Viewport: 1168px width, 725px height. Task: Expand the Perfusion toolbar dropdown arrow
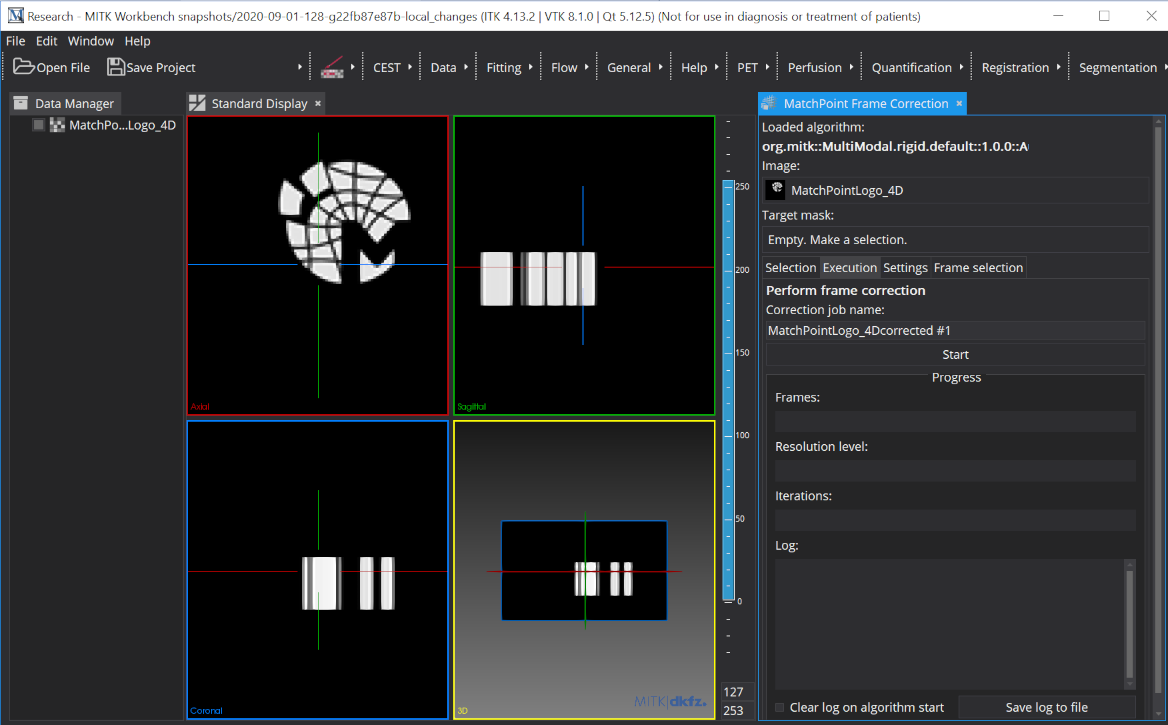[x=851, y=67]
